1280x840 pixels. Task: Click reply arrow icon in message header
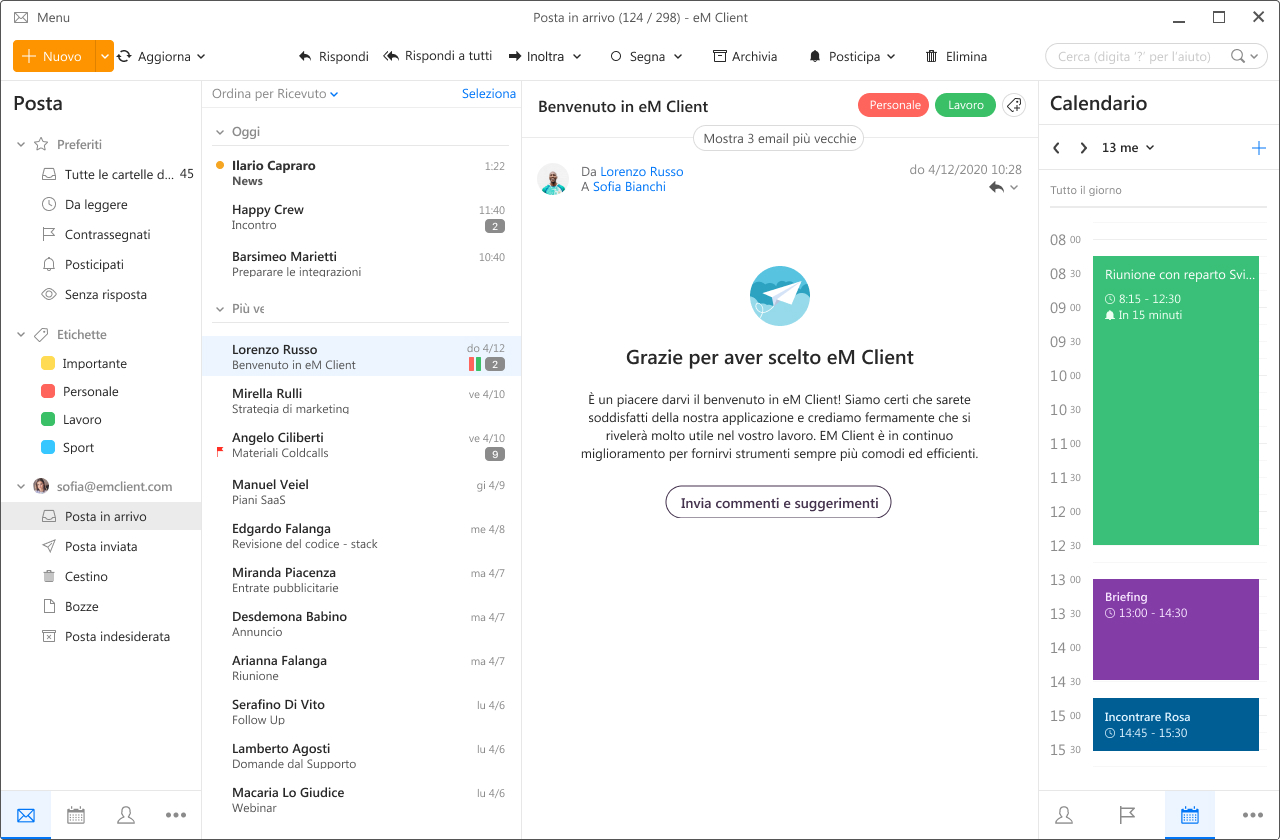click(x=996, y=187)
